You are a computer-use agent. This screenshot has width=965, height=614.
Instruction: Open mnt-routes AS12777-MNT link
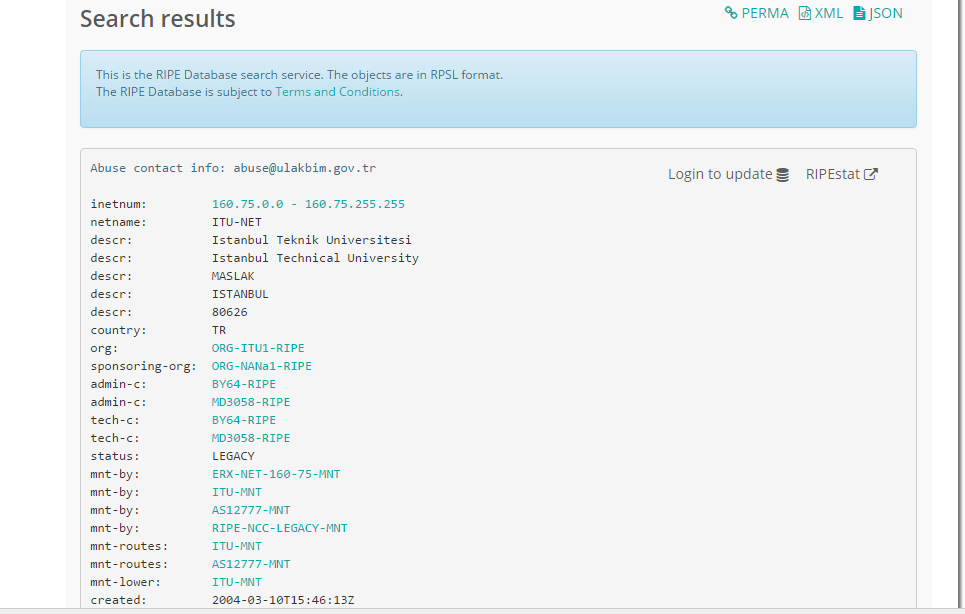tap(251, 564)
